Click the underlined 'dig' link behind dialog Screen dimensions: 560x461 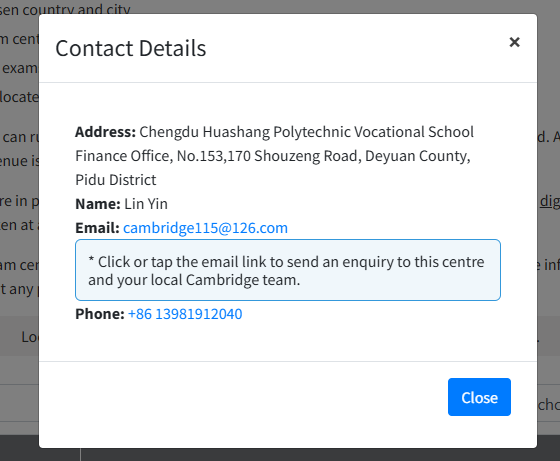(x=549, y=201)
